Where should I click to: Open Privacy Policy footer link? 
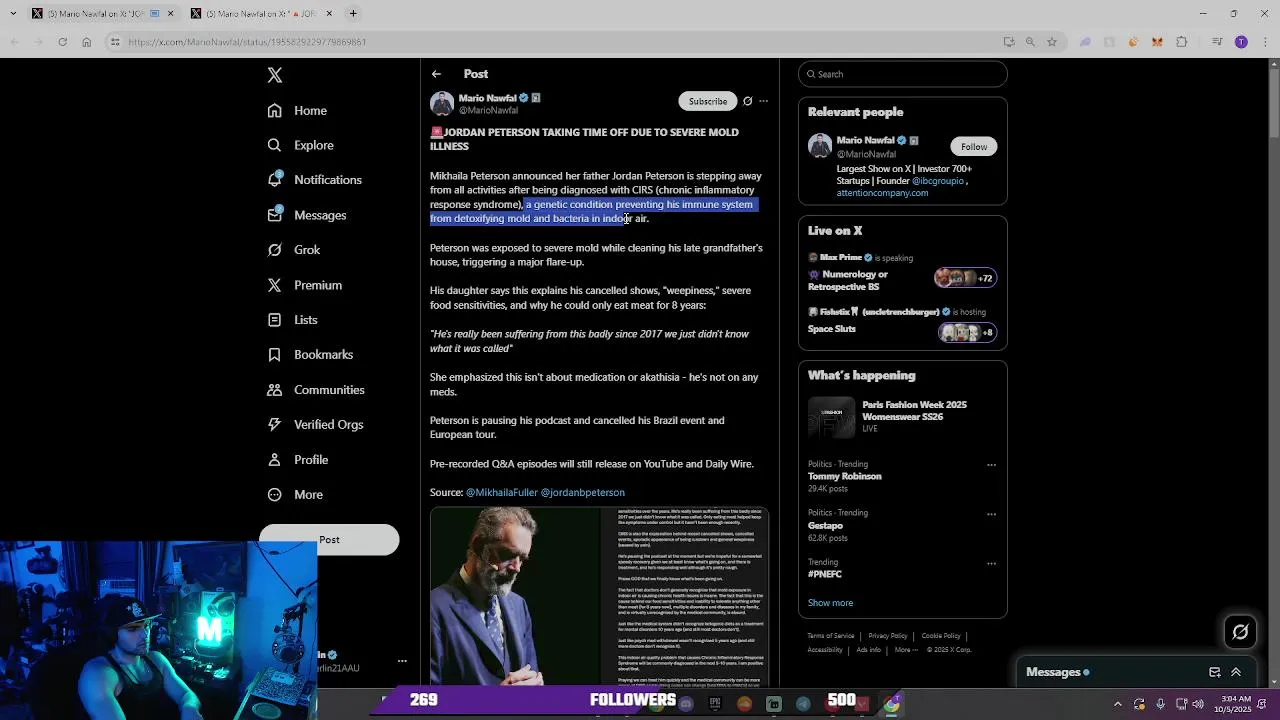coord(887,636)
